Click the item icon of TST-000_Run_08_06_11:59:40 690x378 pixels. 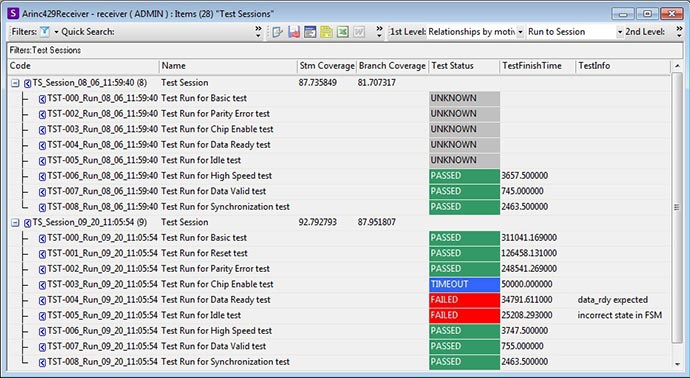42,99
